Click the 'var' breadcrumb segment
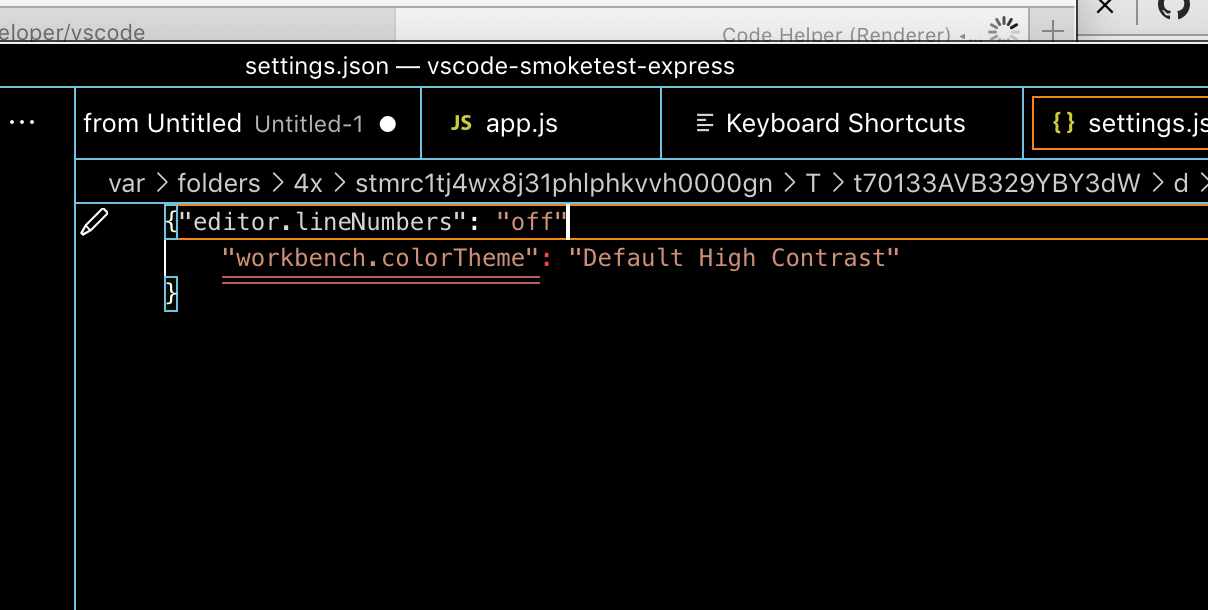The image size is (1208, 610). point(126,183)
